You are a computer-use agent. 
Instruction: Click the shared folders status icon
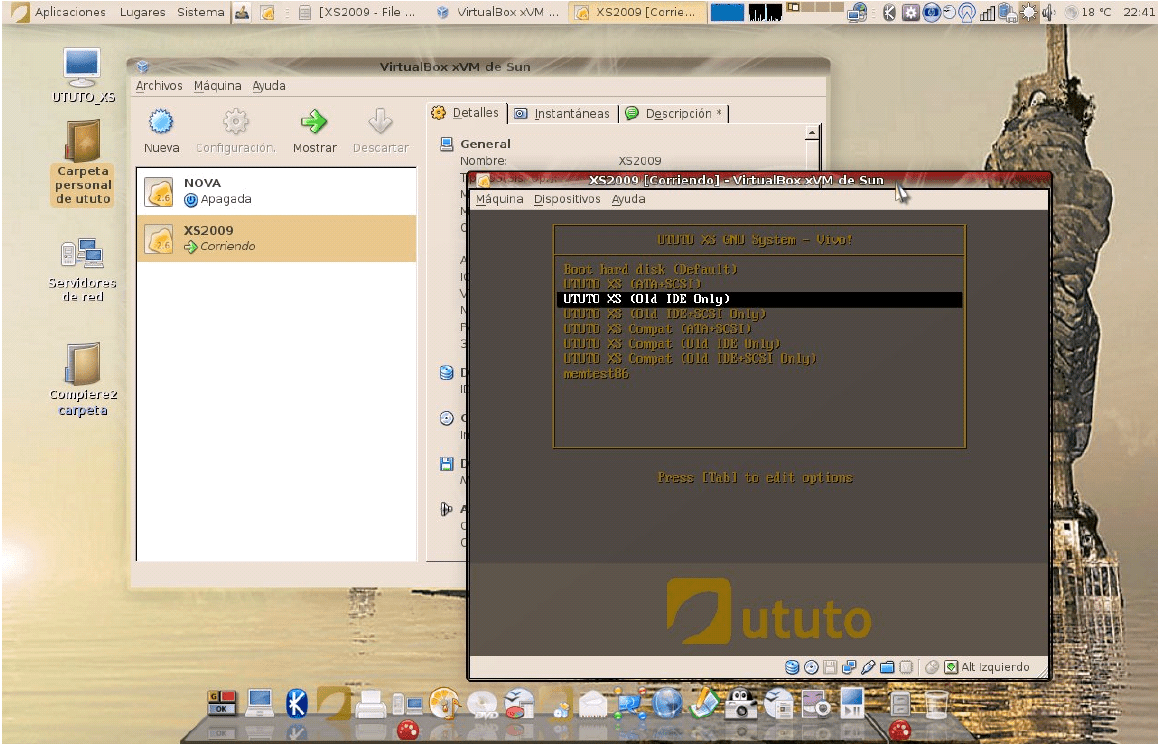coord(887,667)
